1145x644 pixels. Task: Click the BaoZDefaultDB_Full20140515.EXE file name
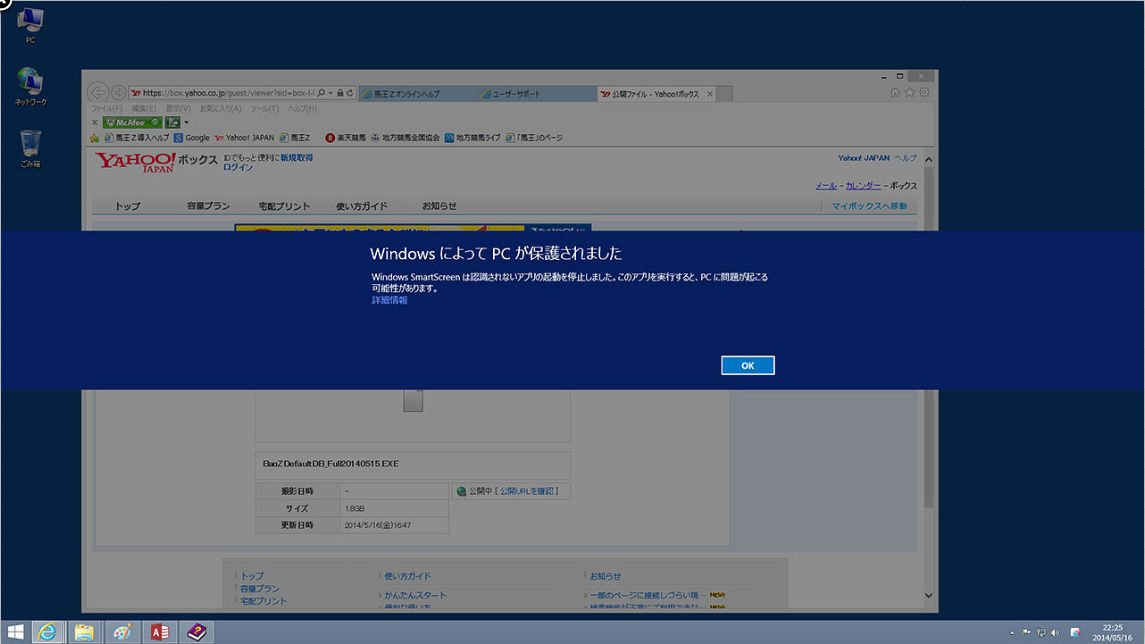[x=331, y=464]
